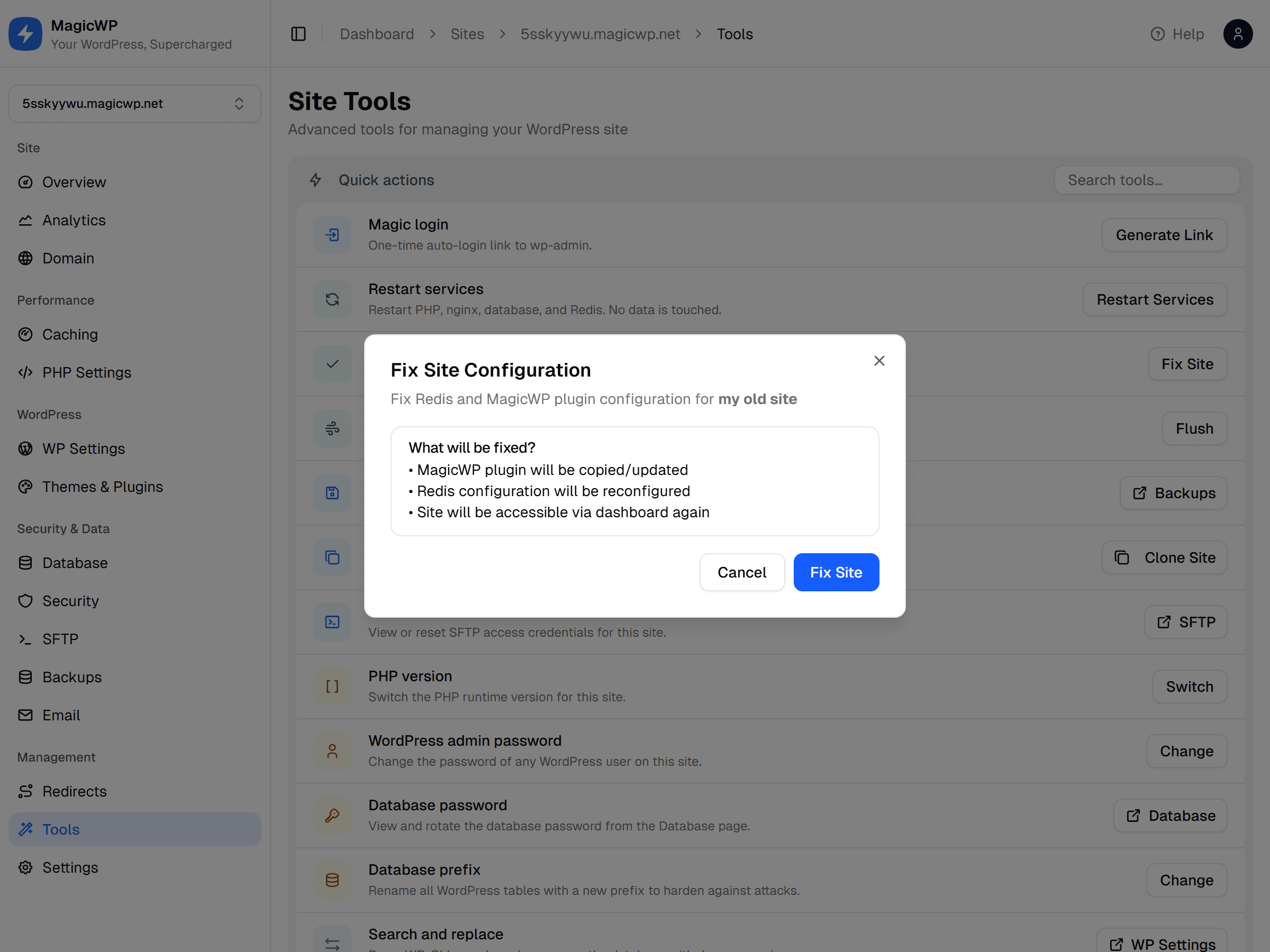Open the Database external link button
1270x952 pixels.
point(1170,816)
